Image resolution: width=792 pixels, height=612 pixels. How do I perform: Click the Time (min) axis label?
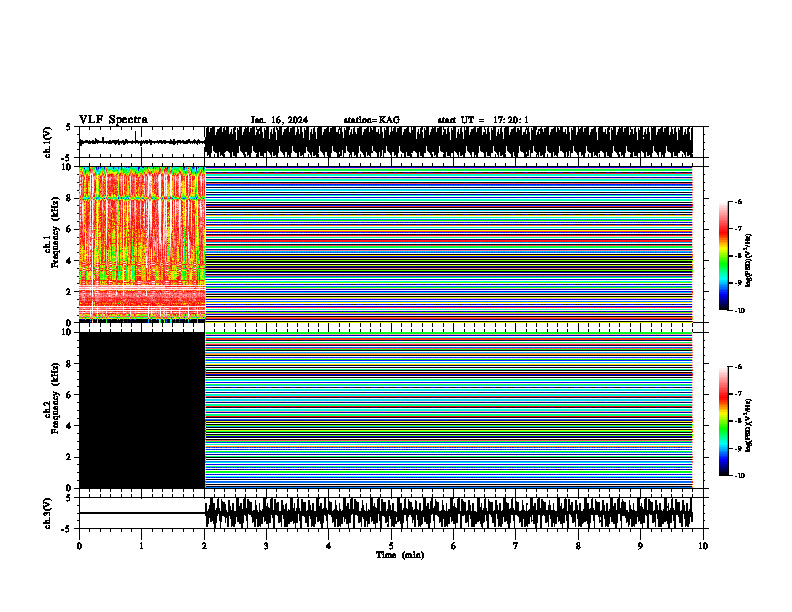pos(400,555)
